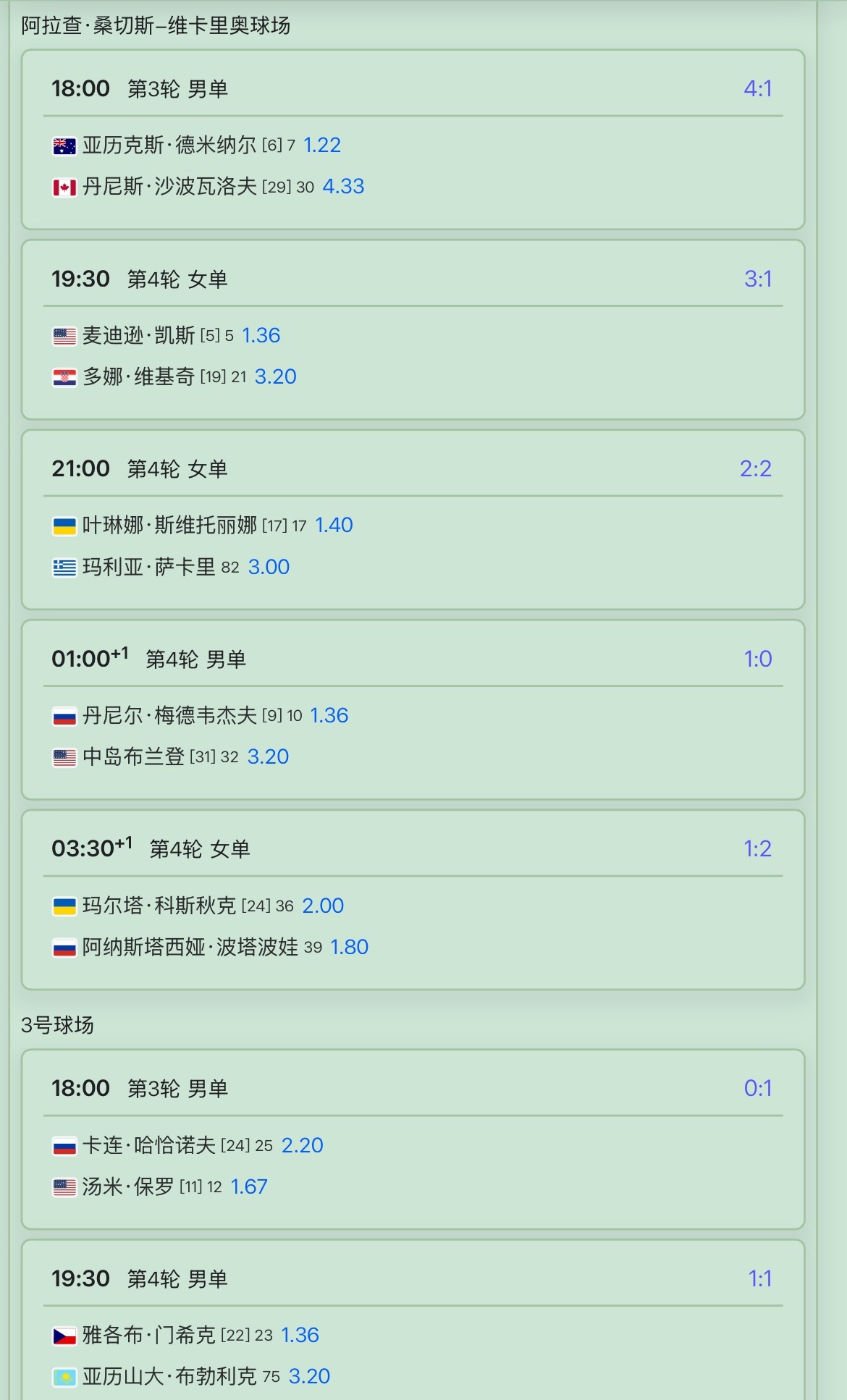The width and height of the screenshot is (847, 1400).
Task: Open player 玛尔塔·科斯秋克
Action: [x=159, y=906]
